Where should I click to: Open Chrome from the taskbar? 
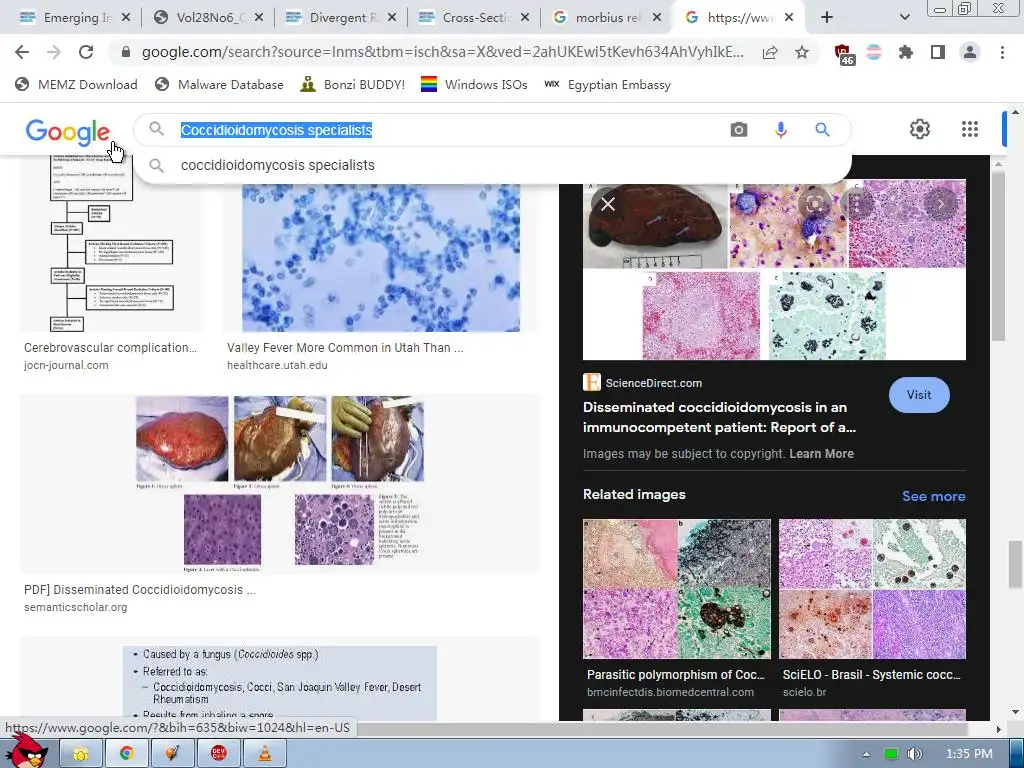pyautogui.click(x=127, y=753)
